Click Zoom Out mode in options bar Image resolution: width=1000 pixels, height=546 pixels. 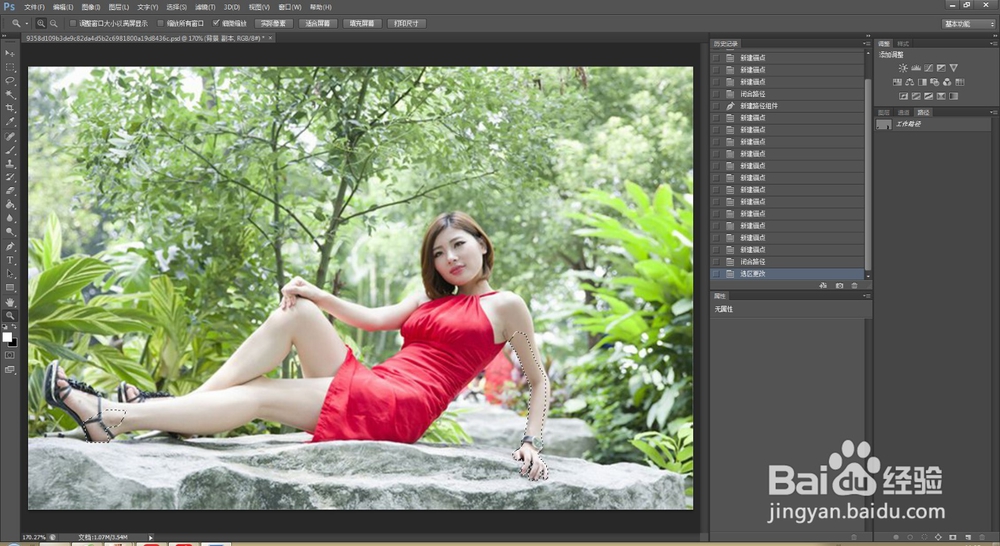[54, 24]
